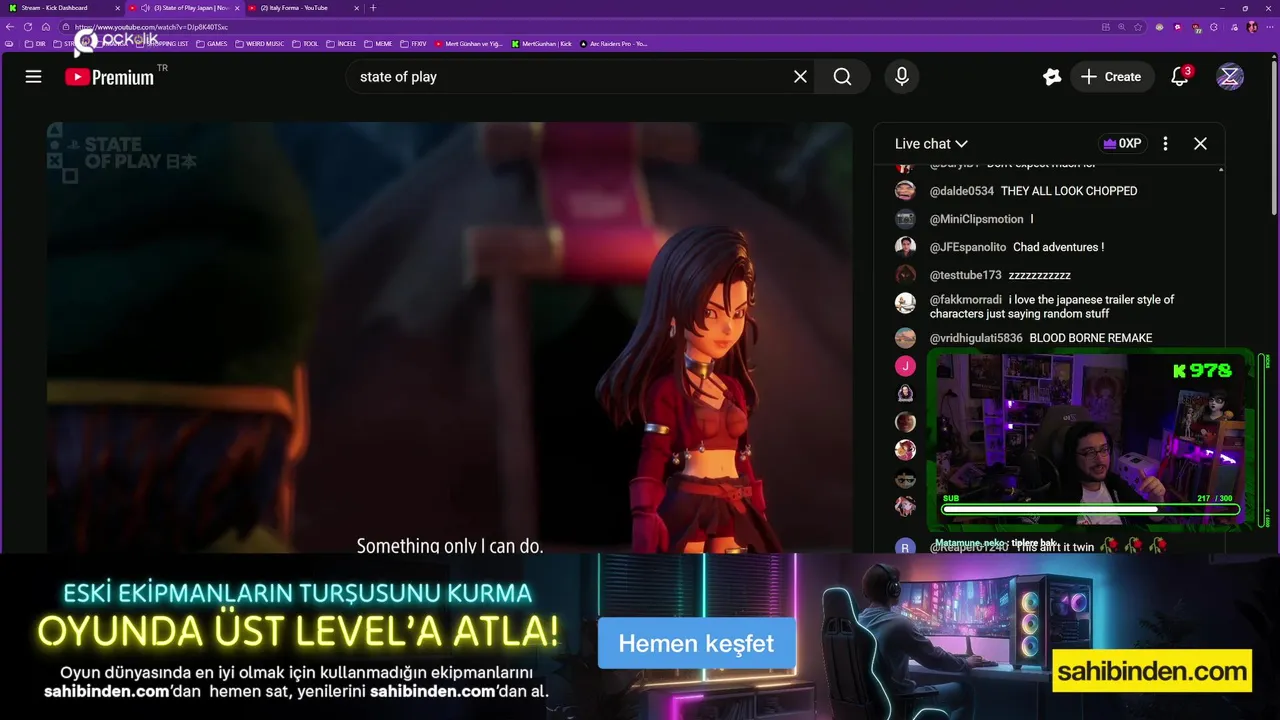Screen dimensions: 1280x720
Task: Open the media control music note icon
Action: click(x=1234, y=27)
